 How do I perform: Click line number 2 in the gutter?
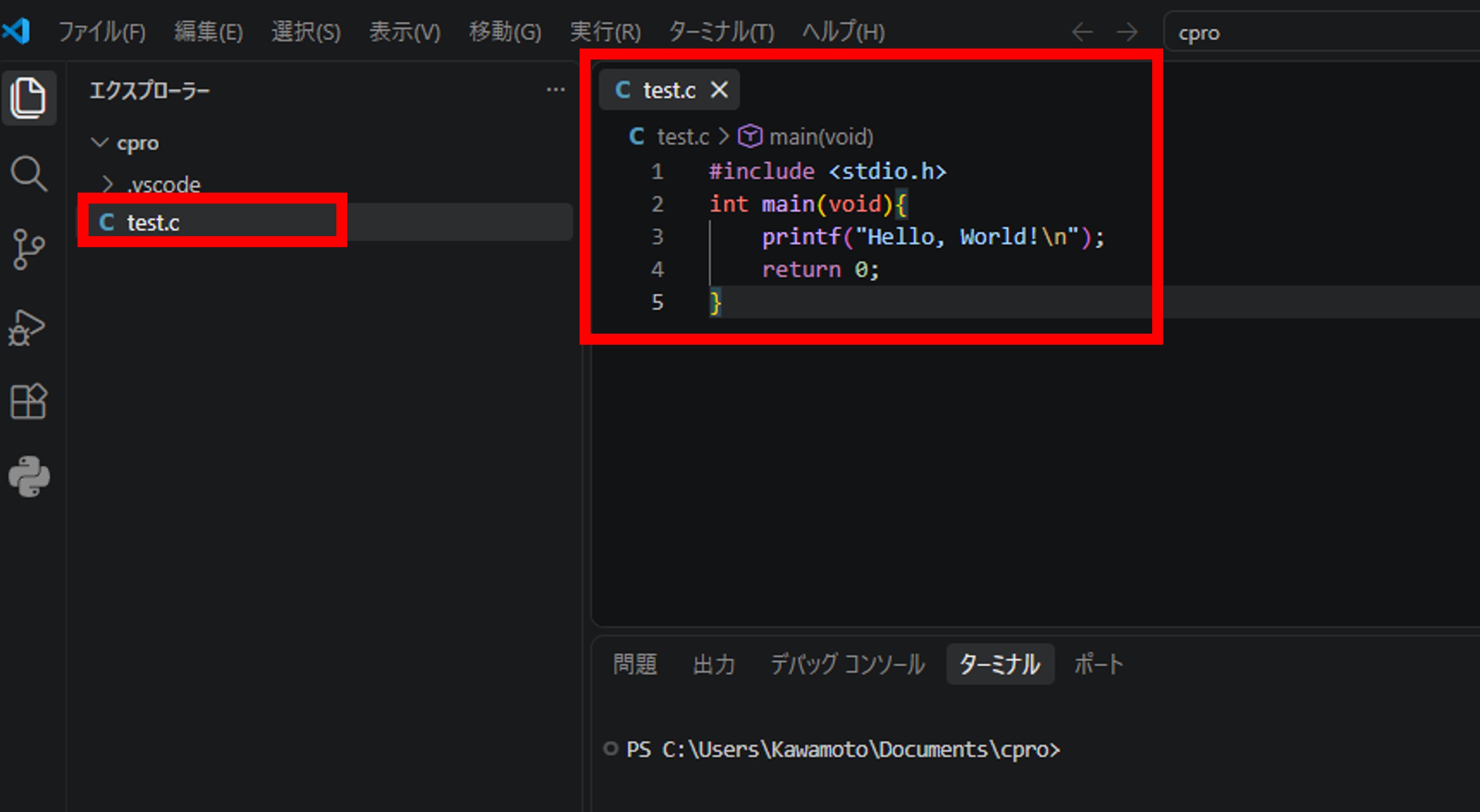(657, 205)
